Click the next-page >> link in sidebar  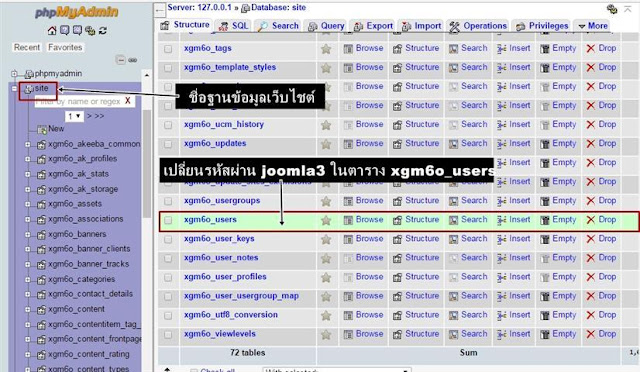click(x=100, y=116)
